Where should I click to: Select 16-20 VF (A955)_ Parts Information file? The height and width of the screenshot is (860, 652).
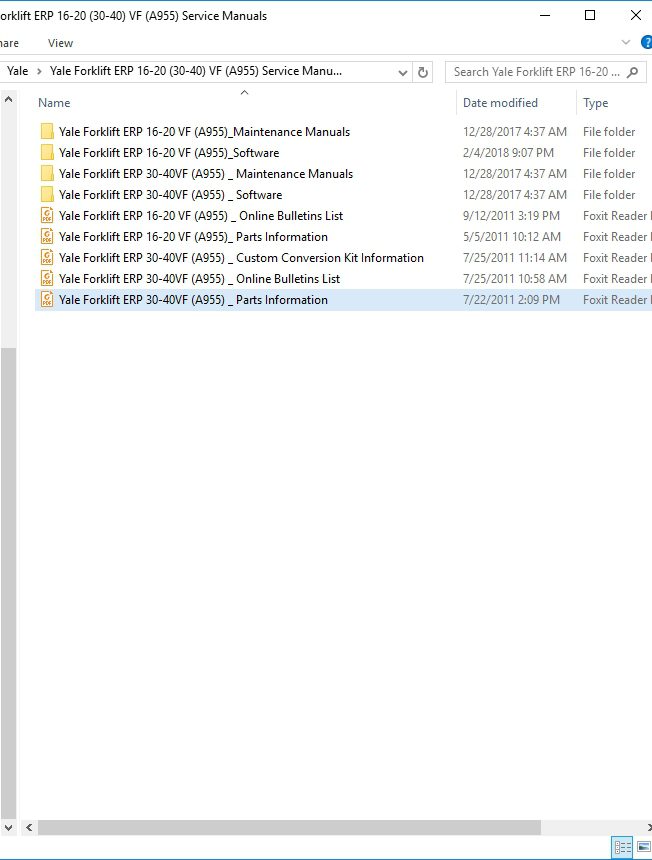click(193, 236)
